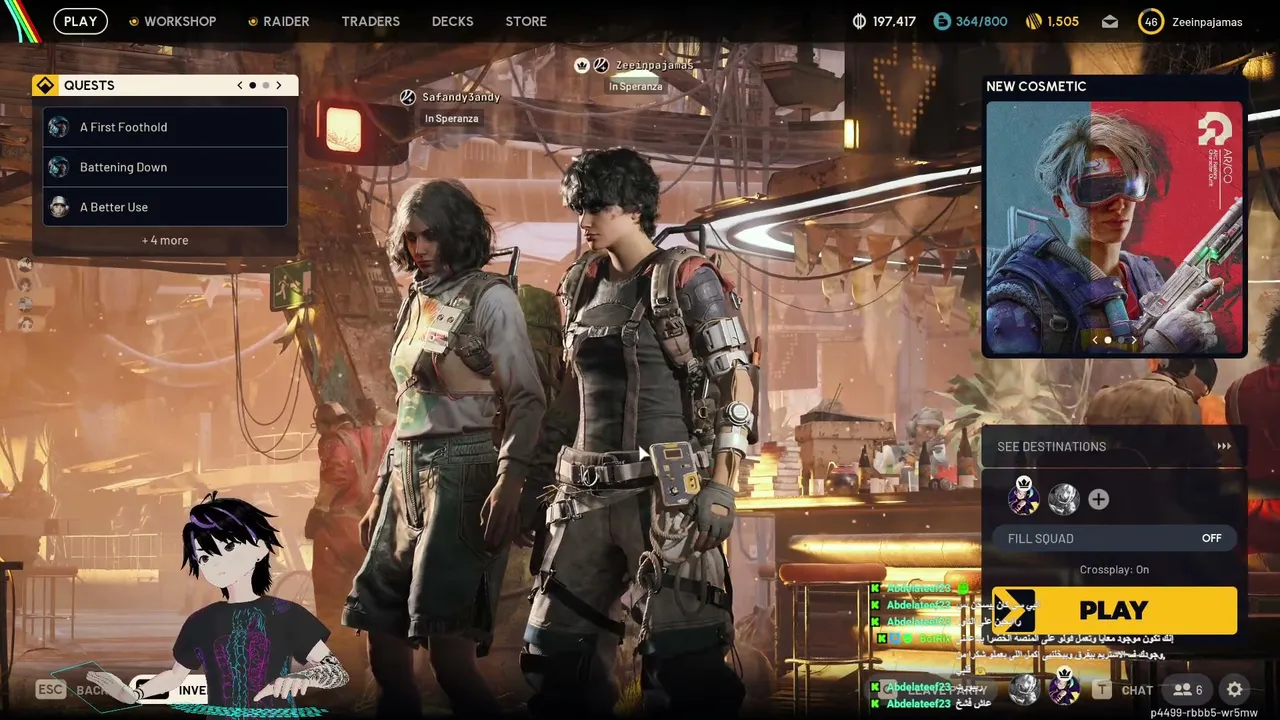Click the raider emblem next to Zeeinpajamas nameplate
This screenshot has width=1280, height=720.
coord(601,65)
